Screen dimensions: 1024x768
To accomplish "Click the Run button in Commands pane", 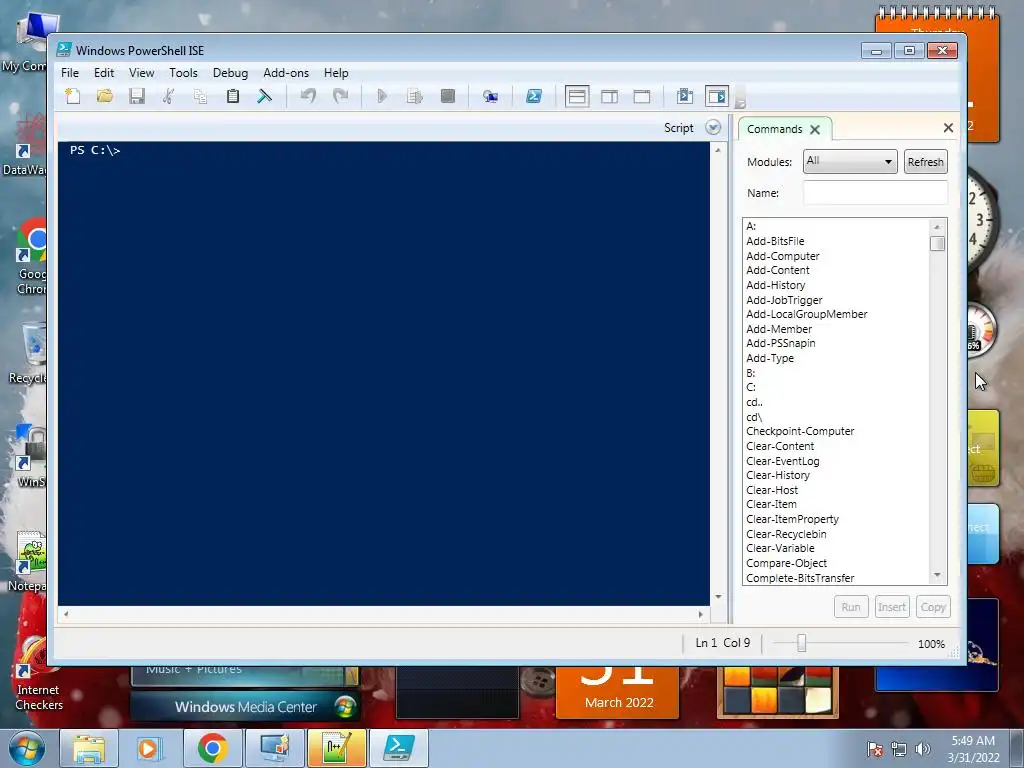I will pos(851,607).
